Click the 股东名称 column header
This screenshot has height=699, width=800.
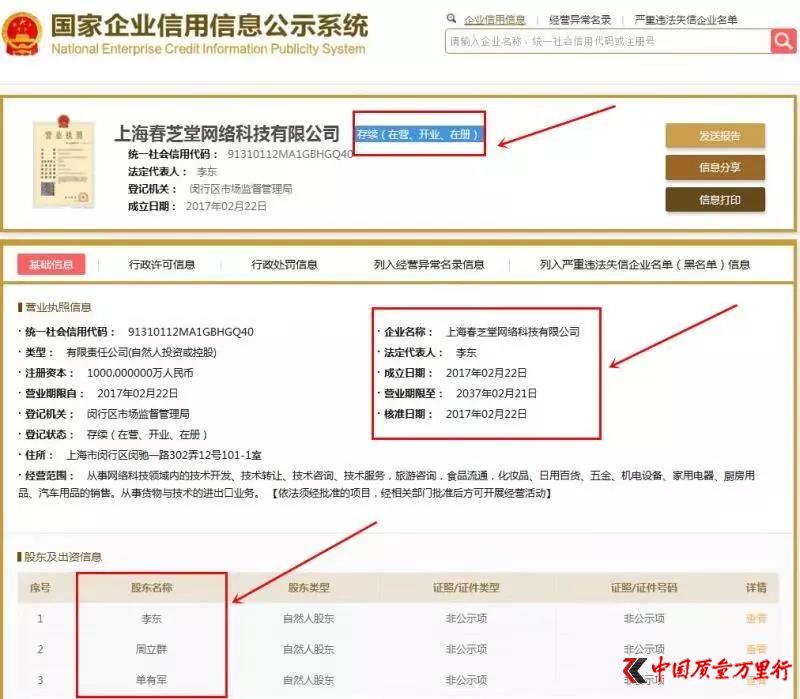coord(152,587)
